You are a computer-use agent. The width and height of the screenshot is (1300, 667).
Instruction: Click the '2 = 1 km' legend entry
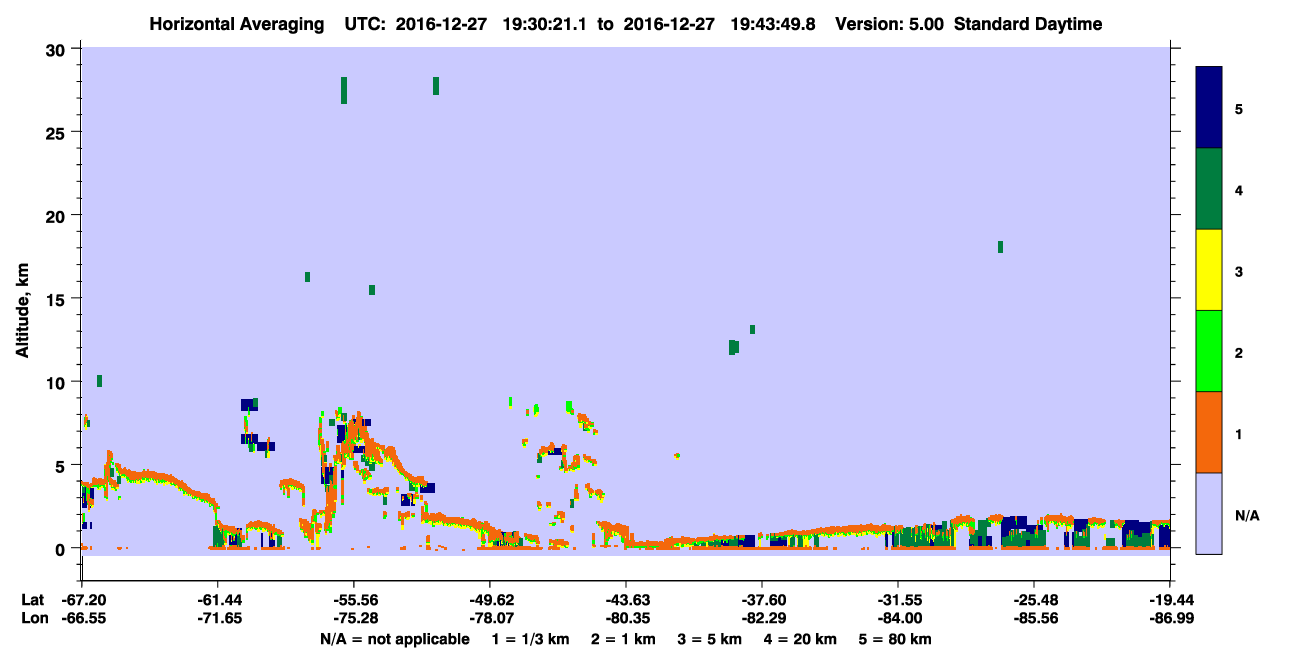[x=624, y=639]
